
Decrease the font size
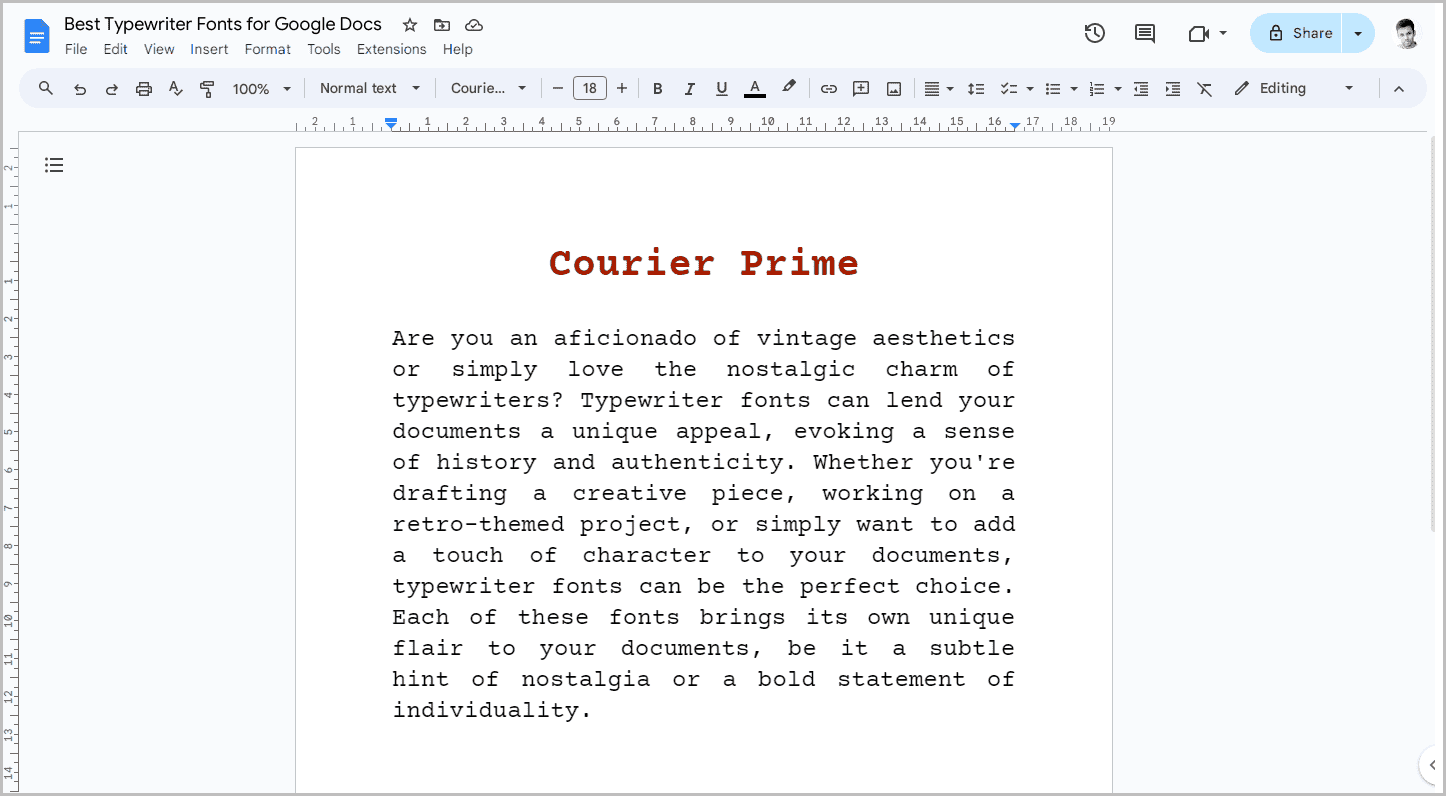click(x=558, y=89)
